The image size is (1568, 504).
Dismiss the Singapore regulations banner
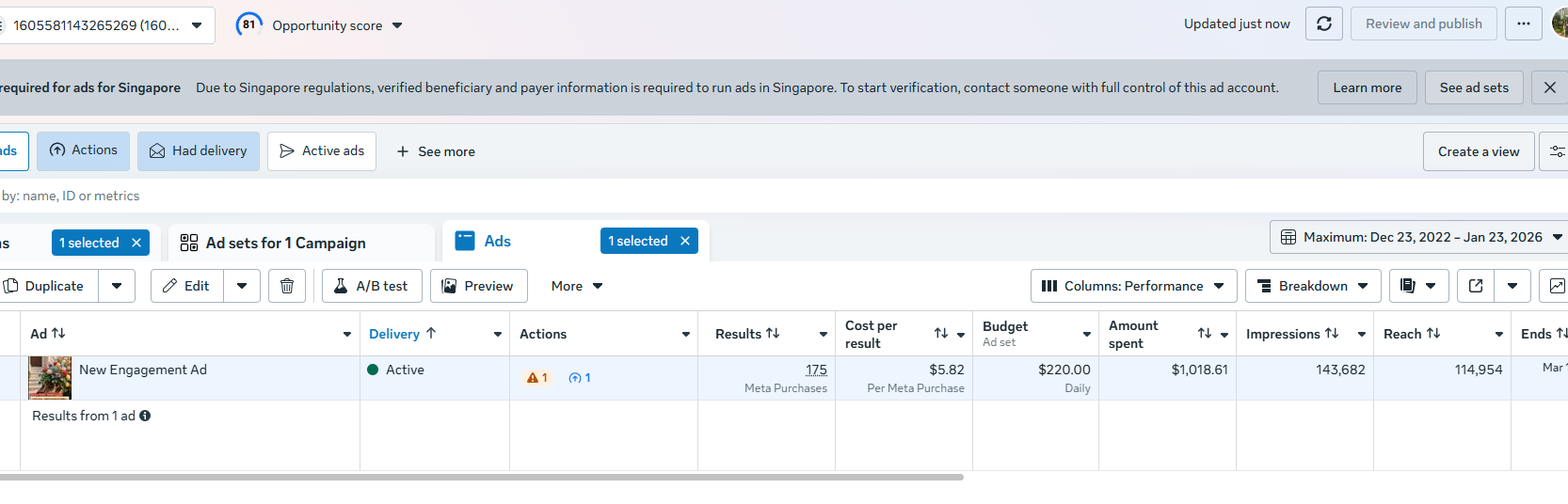1549,87
